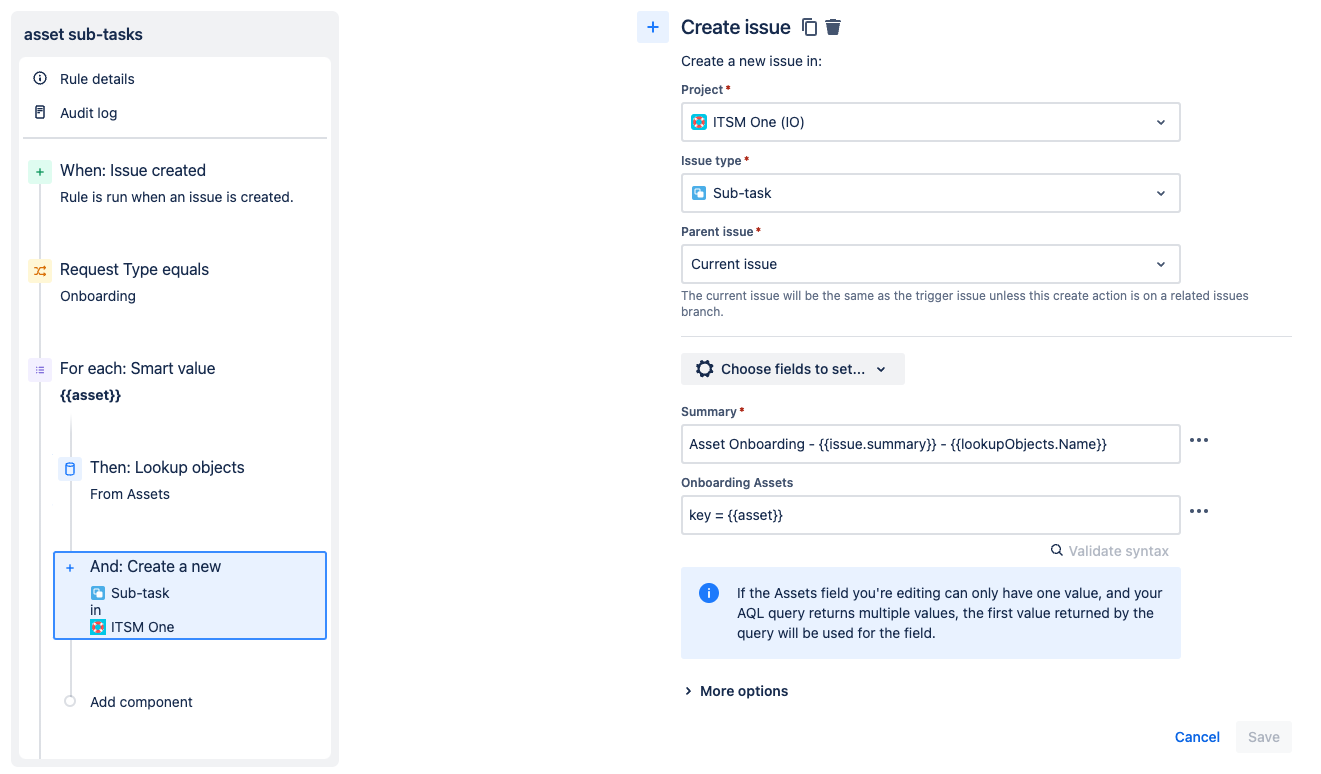Viewport: 1321px width, 774px height.
Task: Click the Save button
Action: click(1264, 737)
